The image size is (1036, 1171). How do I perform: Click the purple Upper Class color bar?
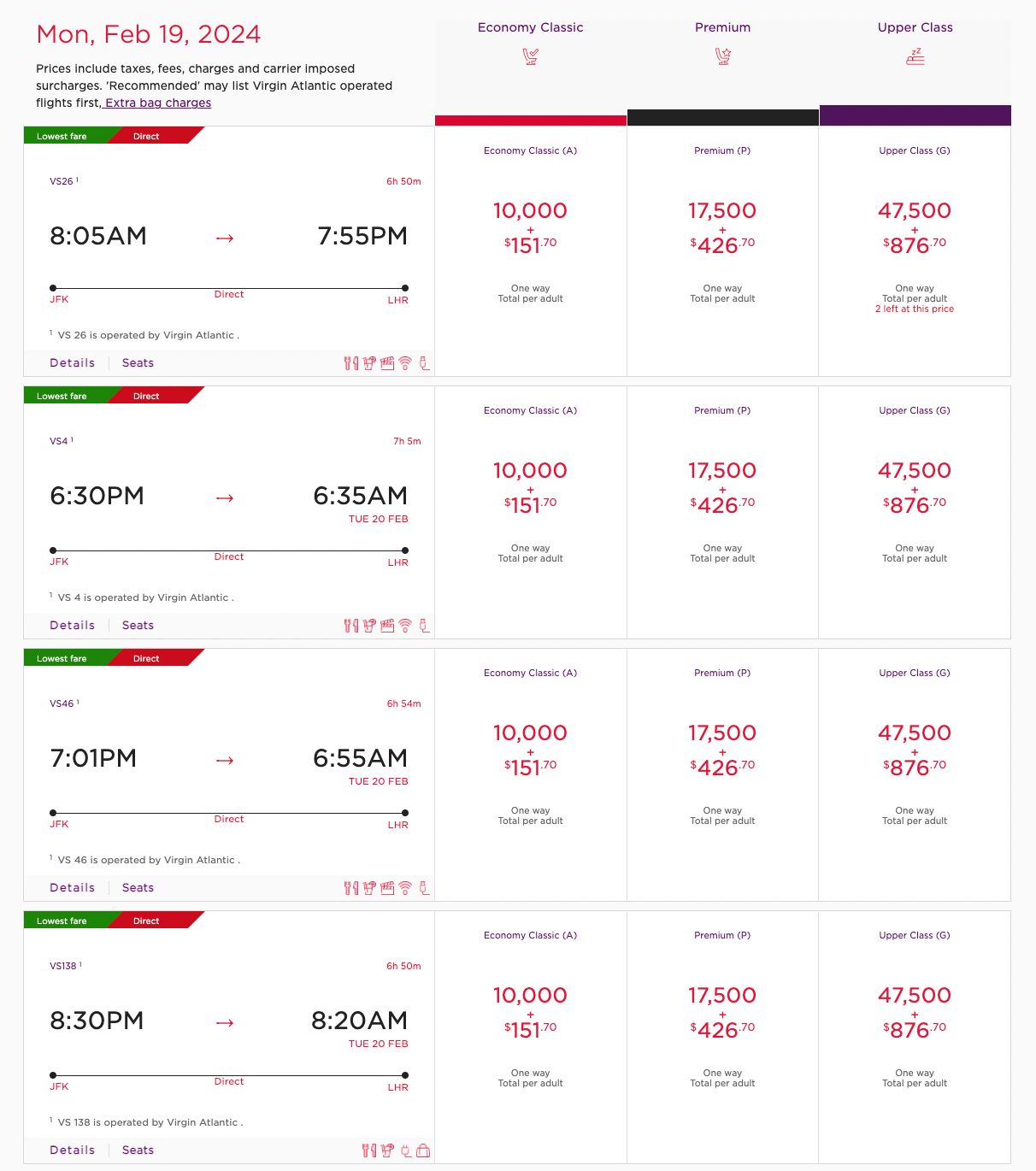point(915,115)
